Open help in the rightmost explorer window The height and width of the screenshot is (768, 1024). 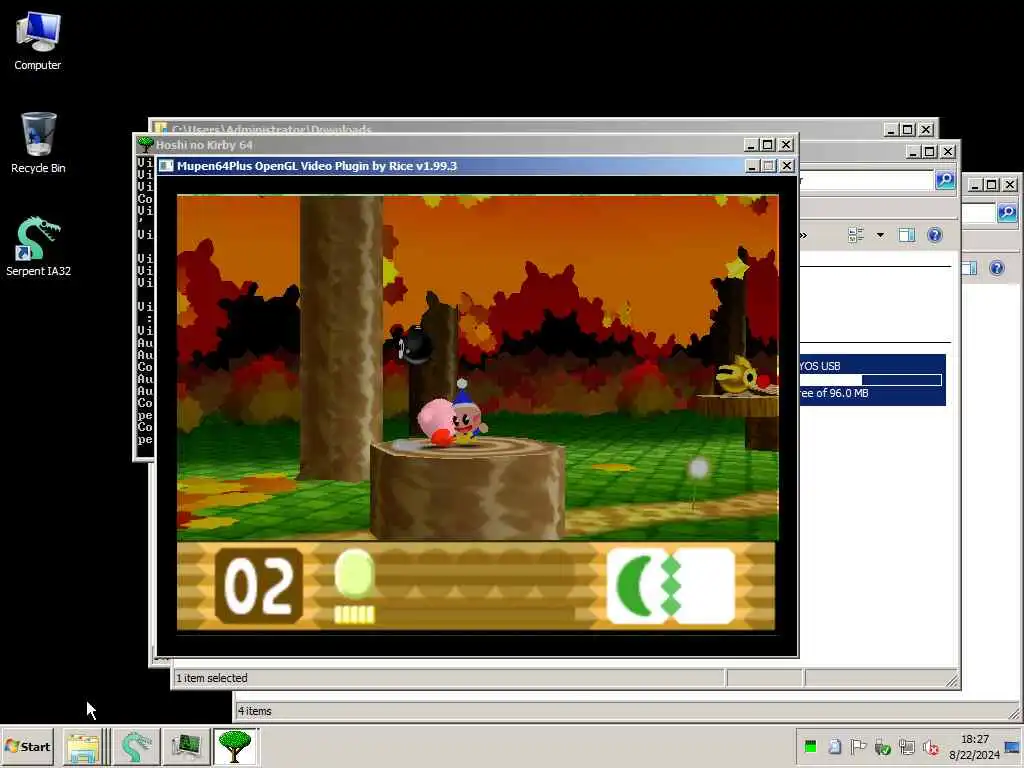[997, 268]
